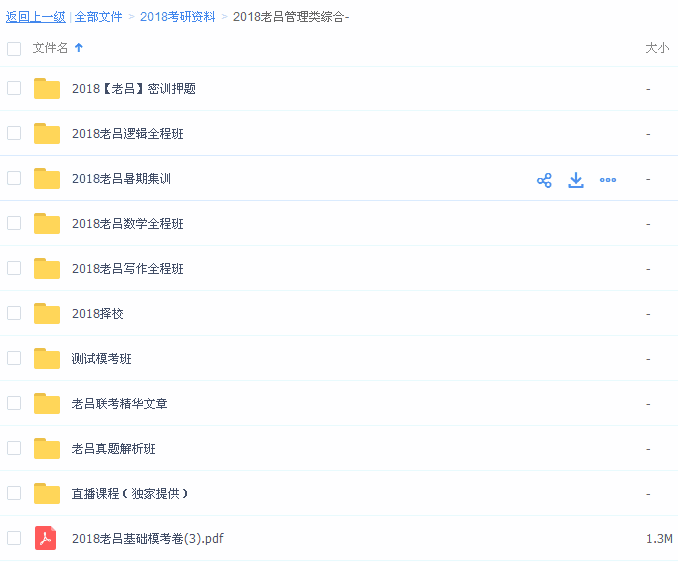678x562 pixels.
Task: Check the box for 2018老吕数学全程班
Action: tap(14, 223)
